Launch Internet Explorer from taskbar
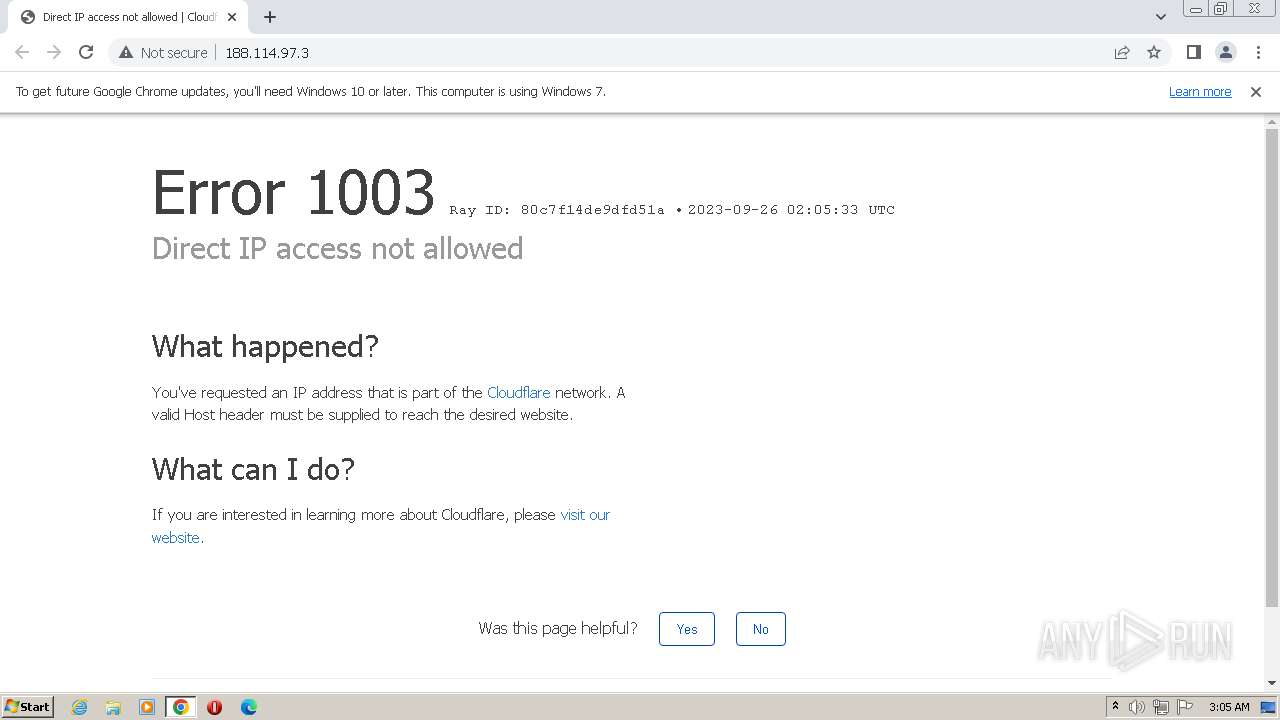 (79, 707)
